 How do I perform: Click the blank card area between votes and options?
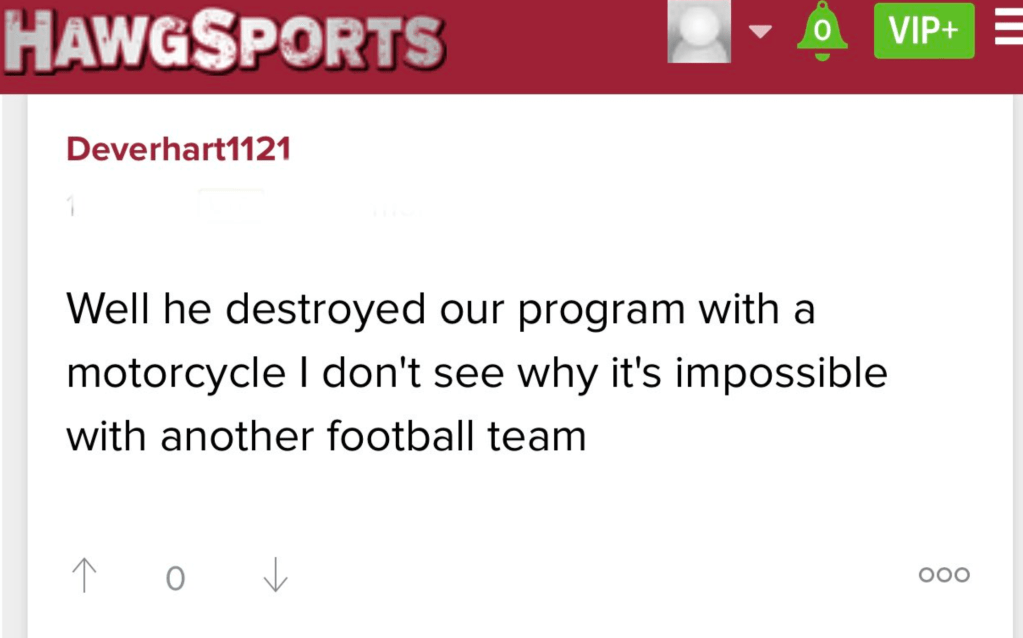point(600,575)
